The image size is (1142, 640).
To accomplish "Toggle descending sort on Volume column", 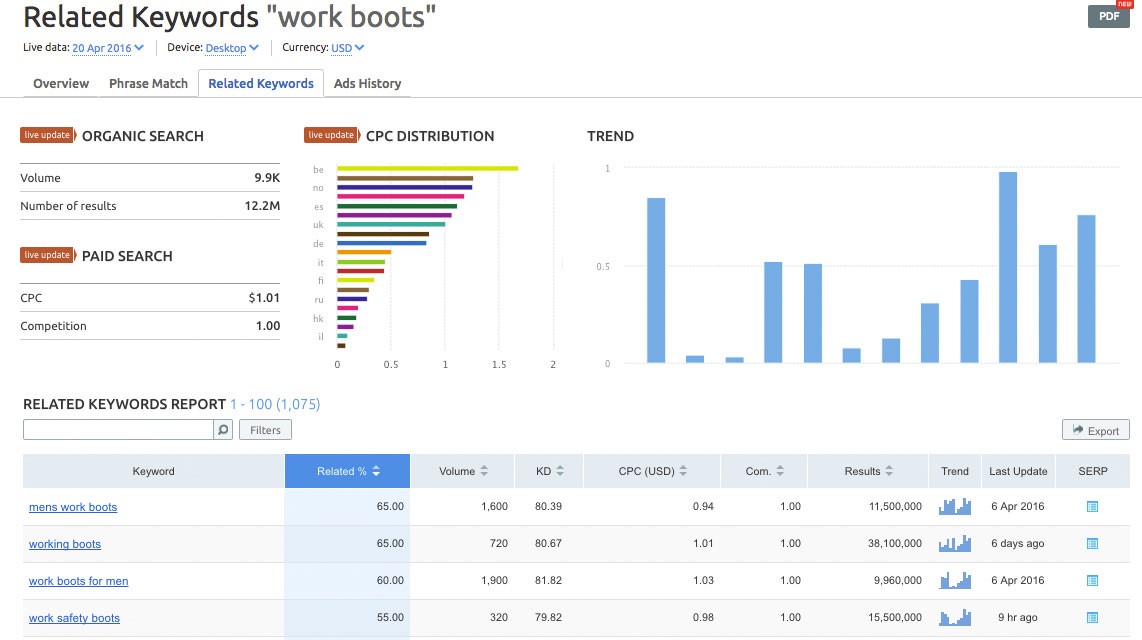I will 487,470.
